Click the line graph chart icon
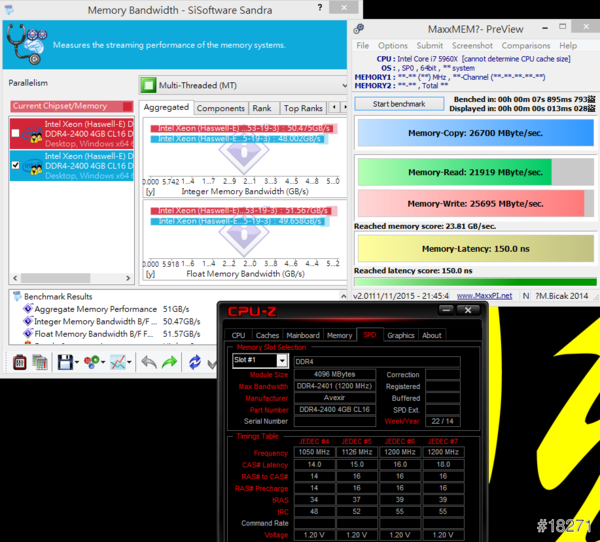The width and height of the screenshot is (600, 542). (117, 362)
